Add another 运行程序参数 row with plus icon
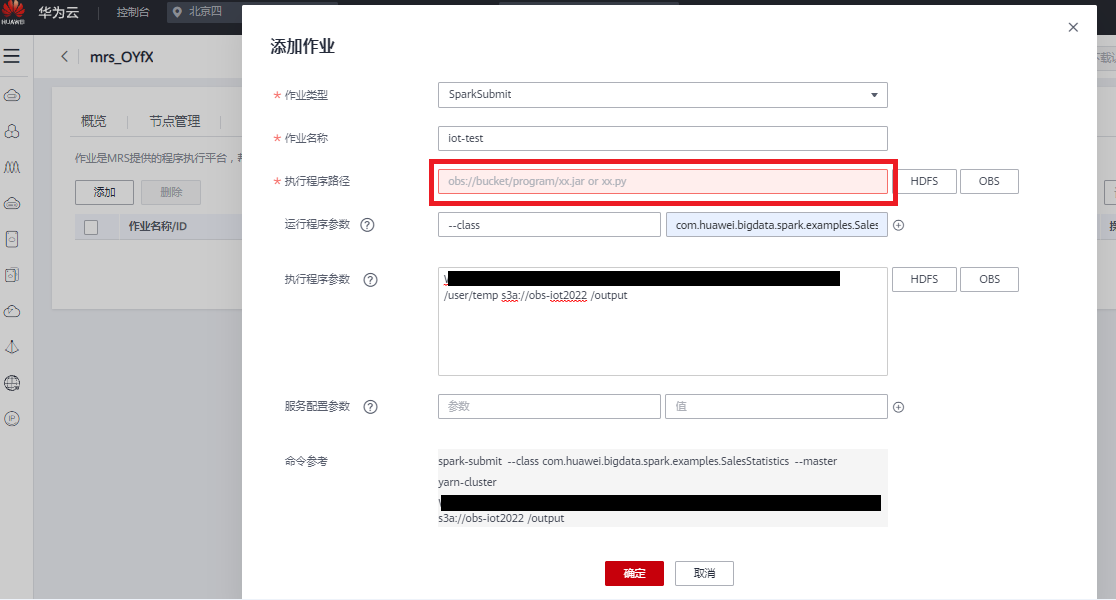The image size is (1116, 600). click(898, 225)
